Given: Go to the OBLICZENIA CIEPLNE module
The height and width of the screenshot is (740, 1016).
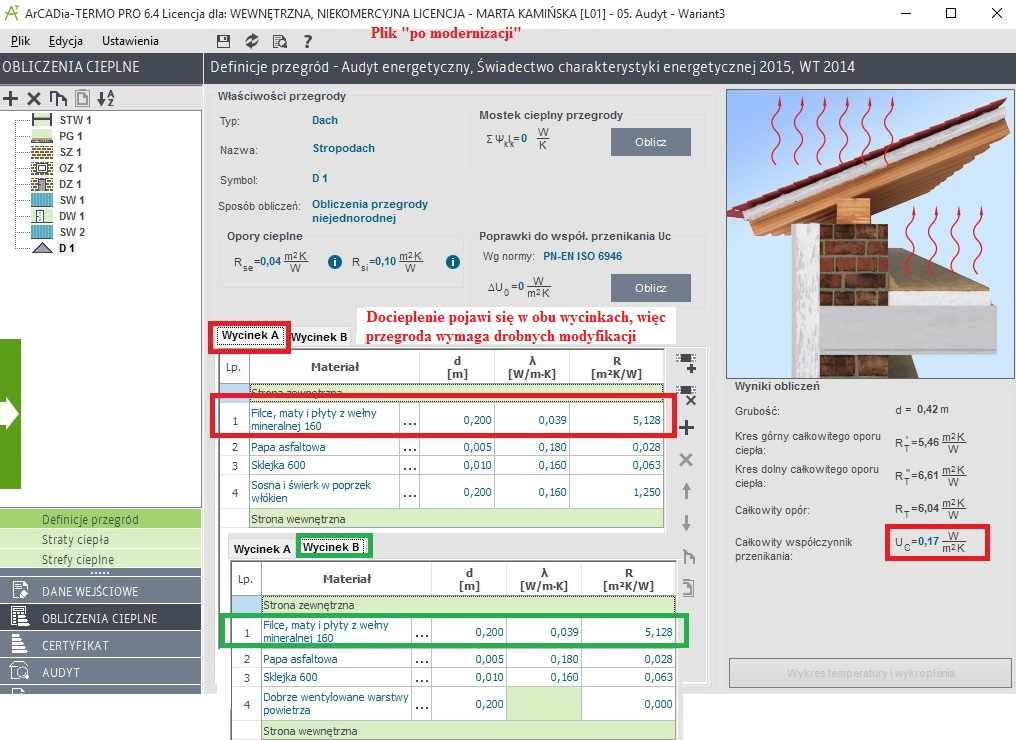Looking at the screenshot, I should coord(100,618).
